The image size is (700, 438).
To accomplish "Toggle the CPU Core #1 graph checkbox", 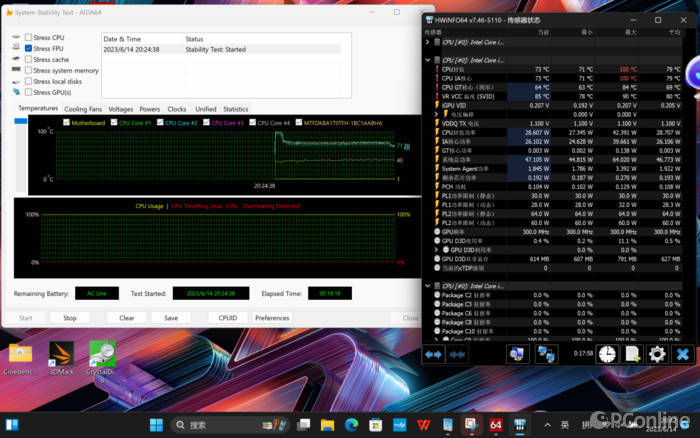I will click(114, 122).
